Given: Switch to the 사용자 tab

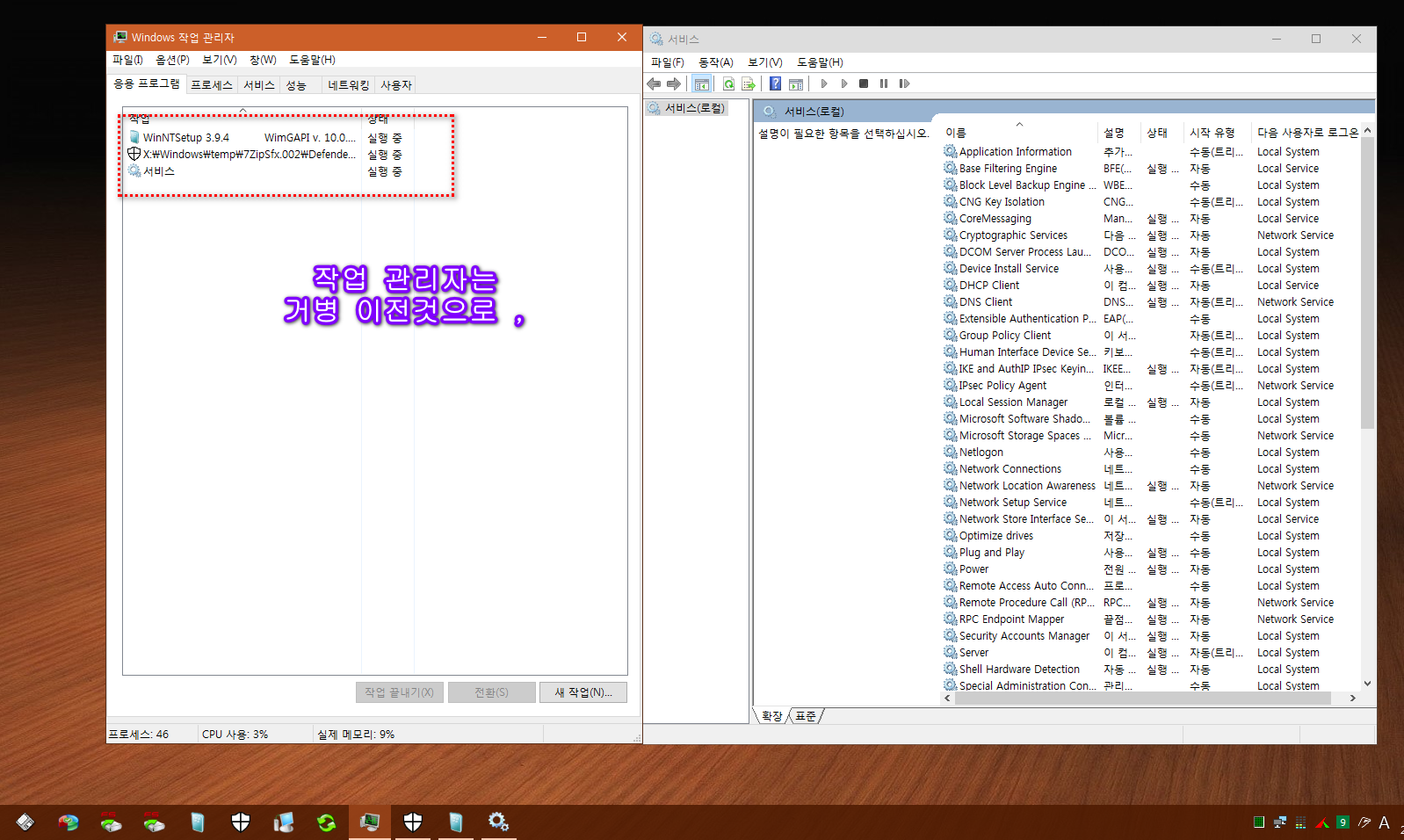Looking at the screenshot, I should pos(396,85).
